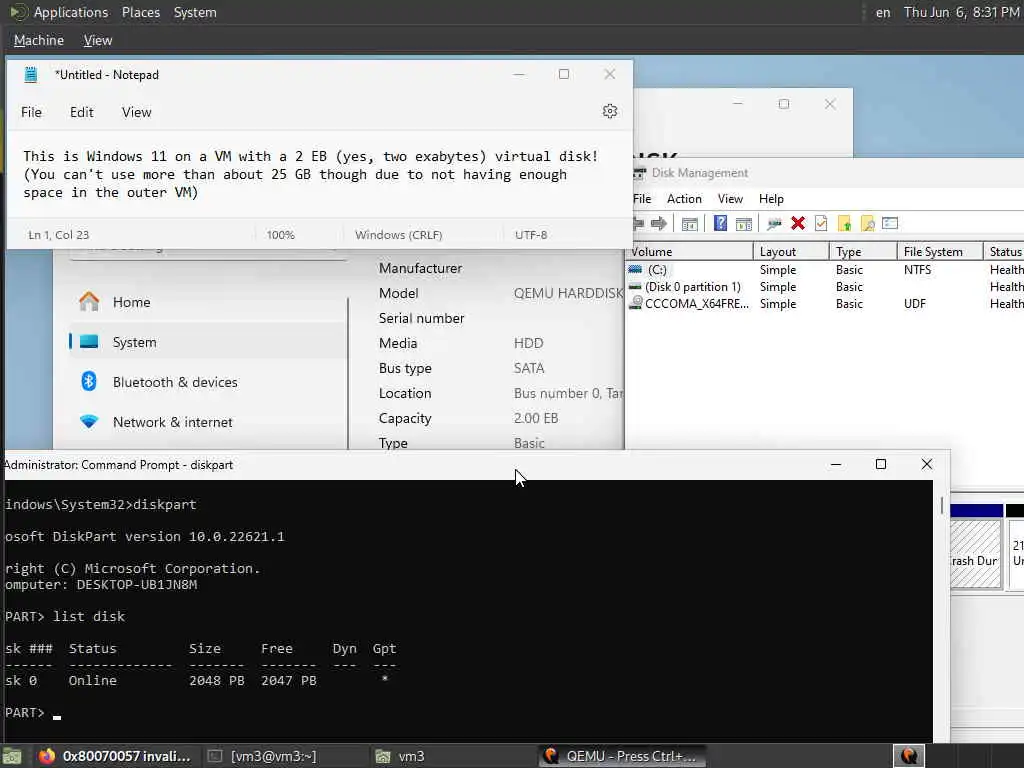Click UTF-8 encoding in status bar

coord(531,235)
